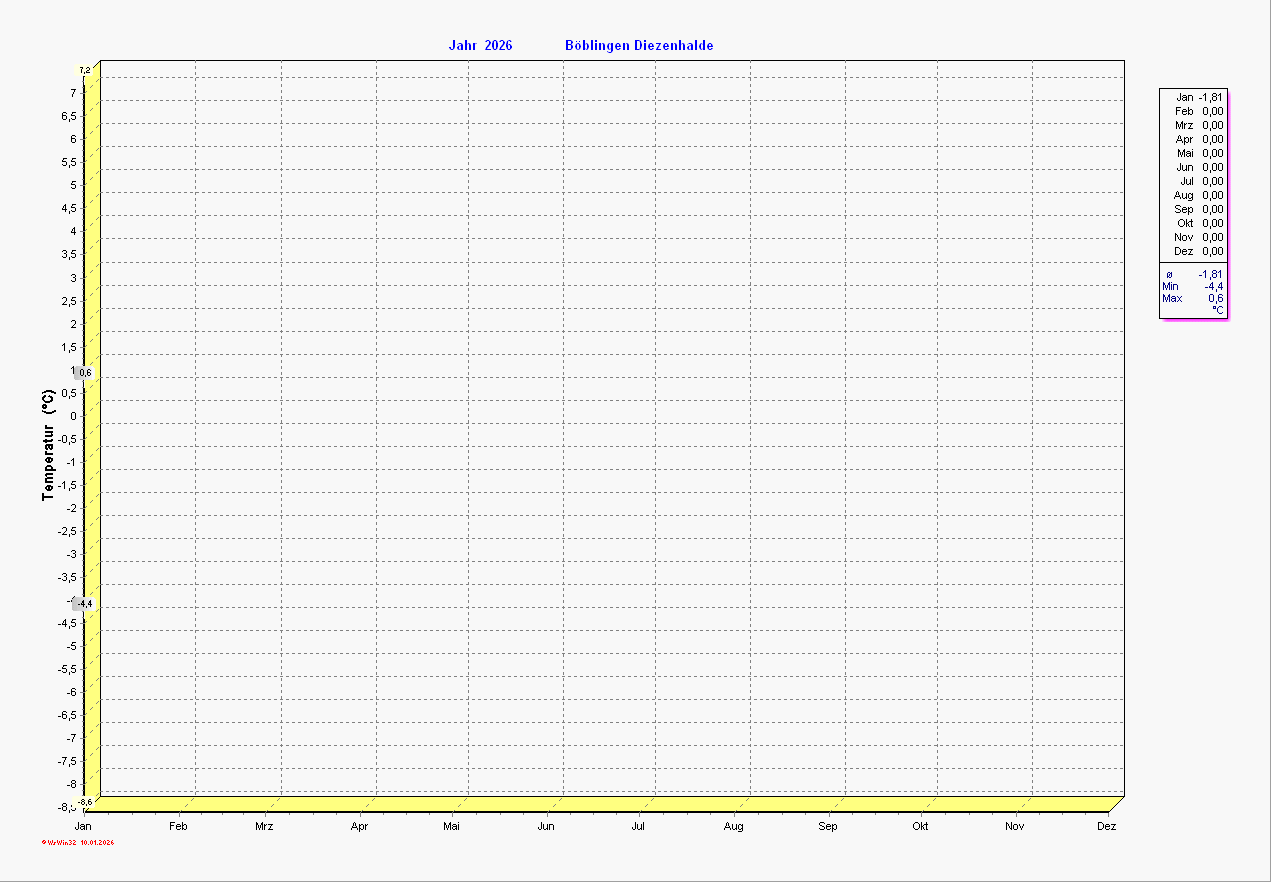Click the 0,6 value marker on the axis
The width and height of the screenshot is (1271, 882).
tap(85, 373)
